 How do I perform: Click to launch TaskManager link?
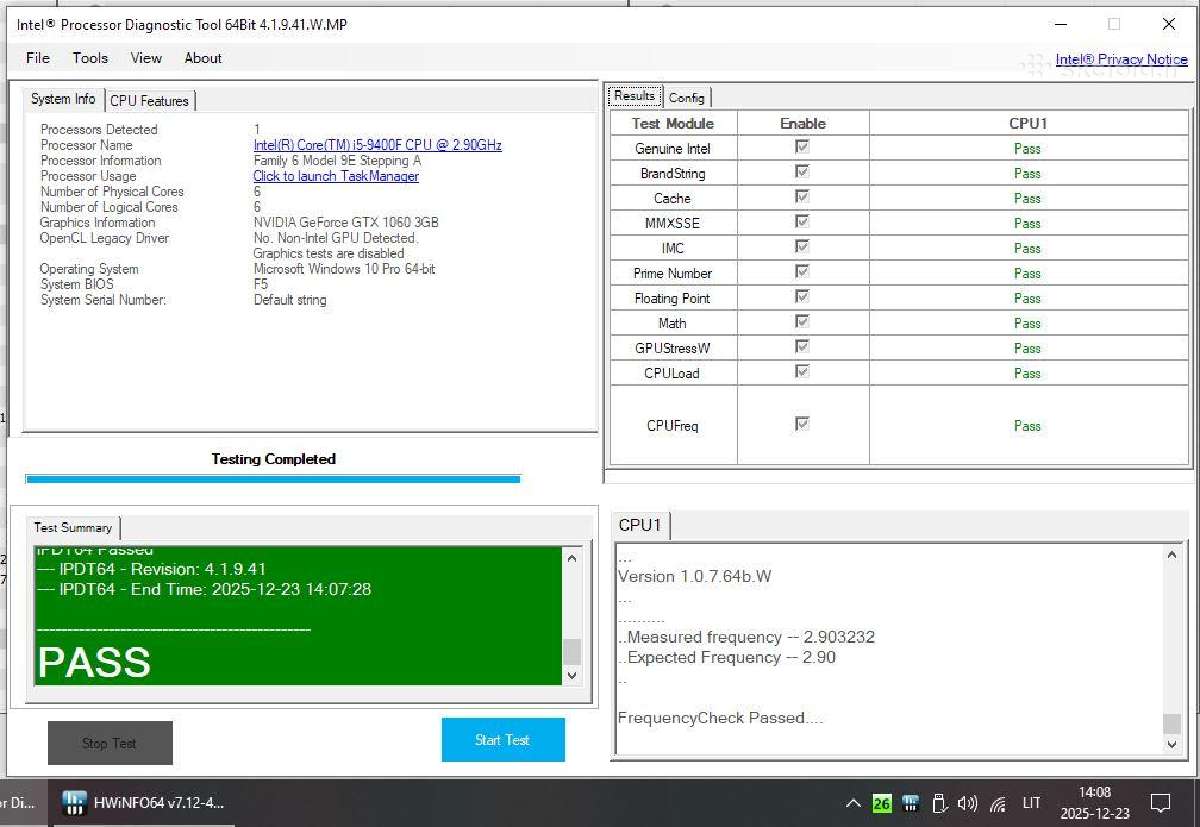tap(336, 176)
